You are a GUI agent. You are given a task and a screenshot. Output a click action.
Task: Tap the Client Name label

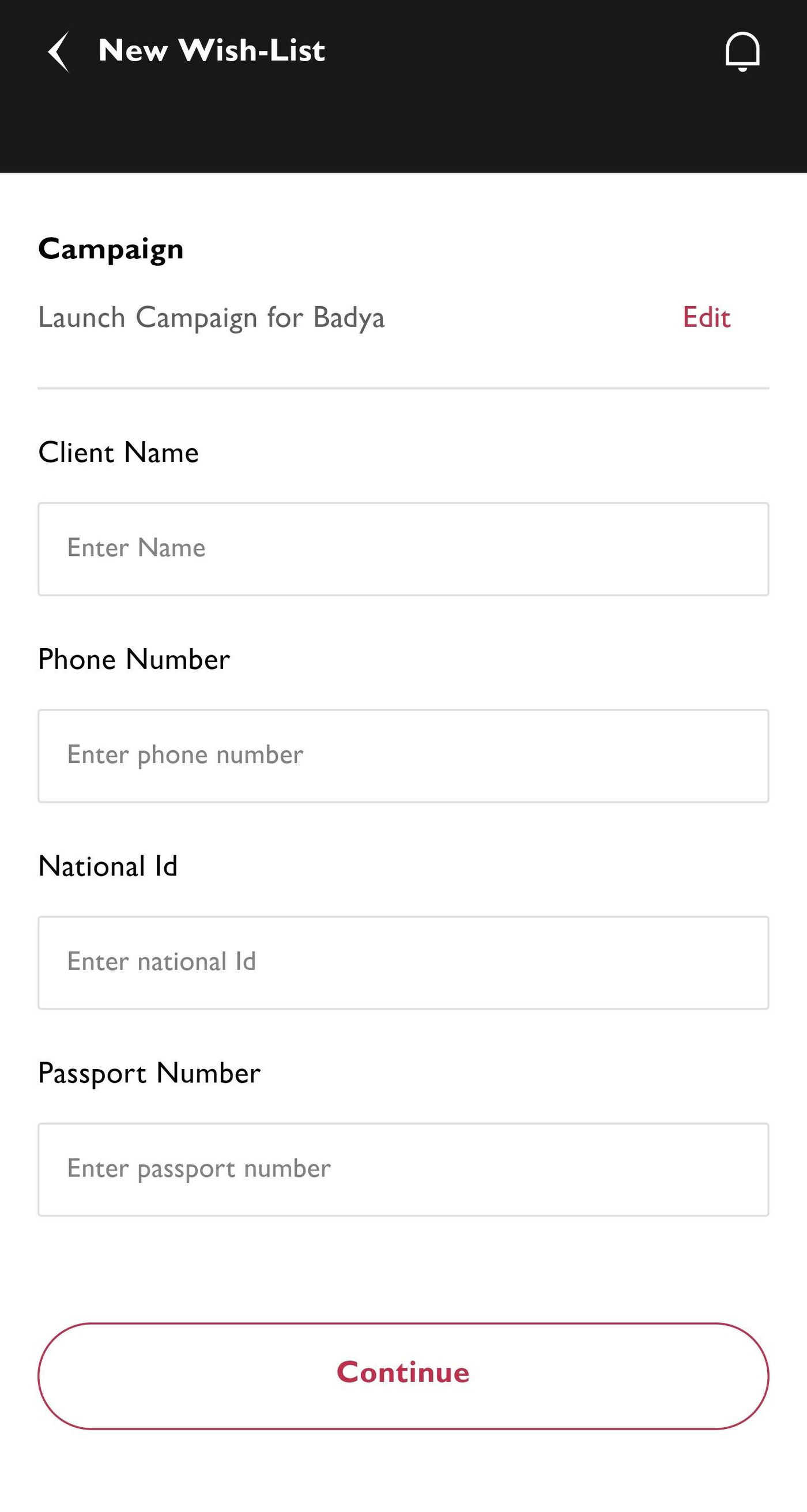119,453
